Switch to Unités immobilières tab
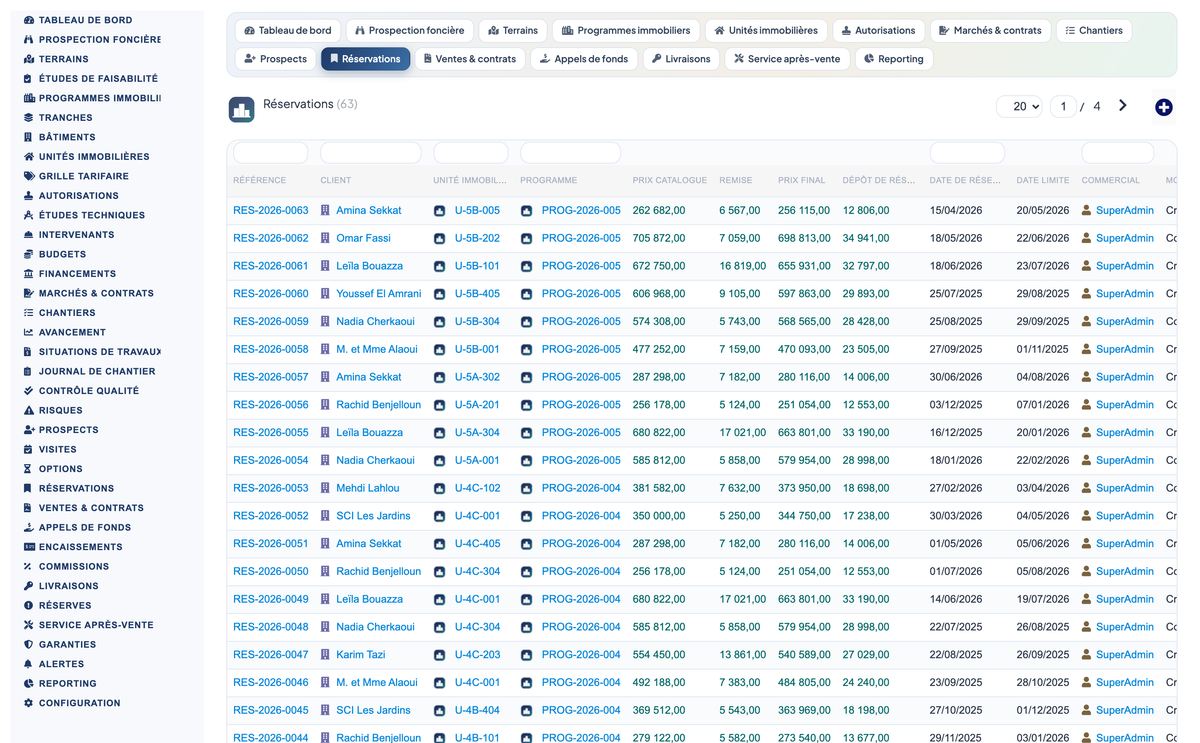1200x743 pixels. point(766,31)
